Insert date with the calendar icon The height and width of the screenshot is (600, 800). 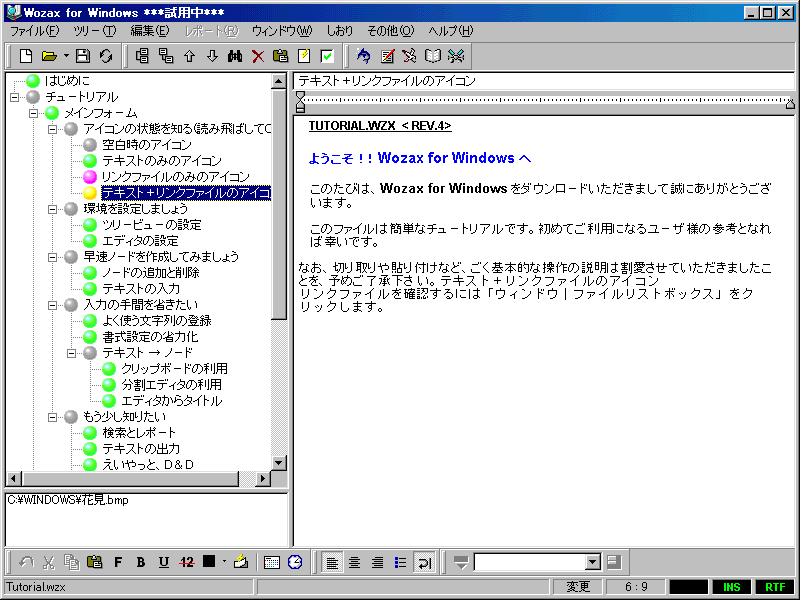(272, 562)
